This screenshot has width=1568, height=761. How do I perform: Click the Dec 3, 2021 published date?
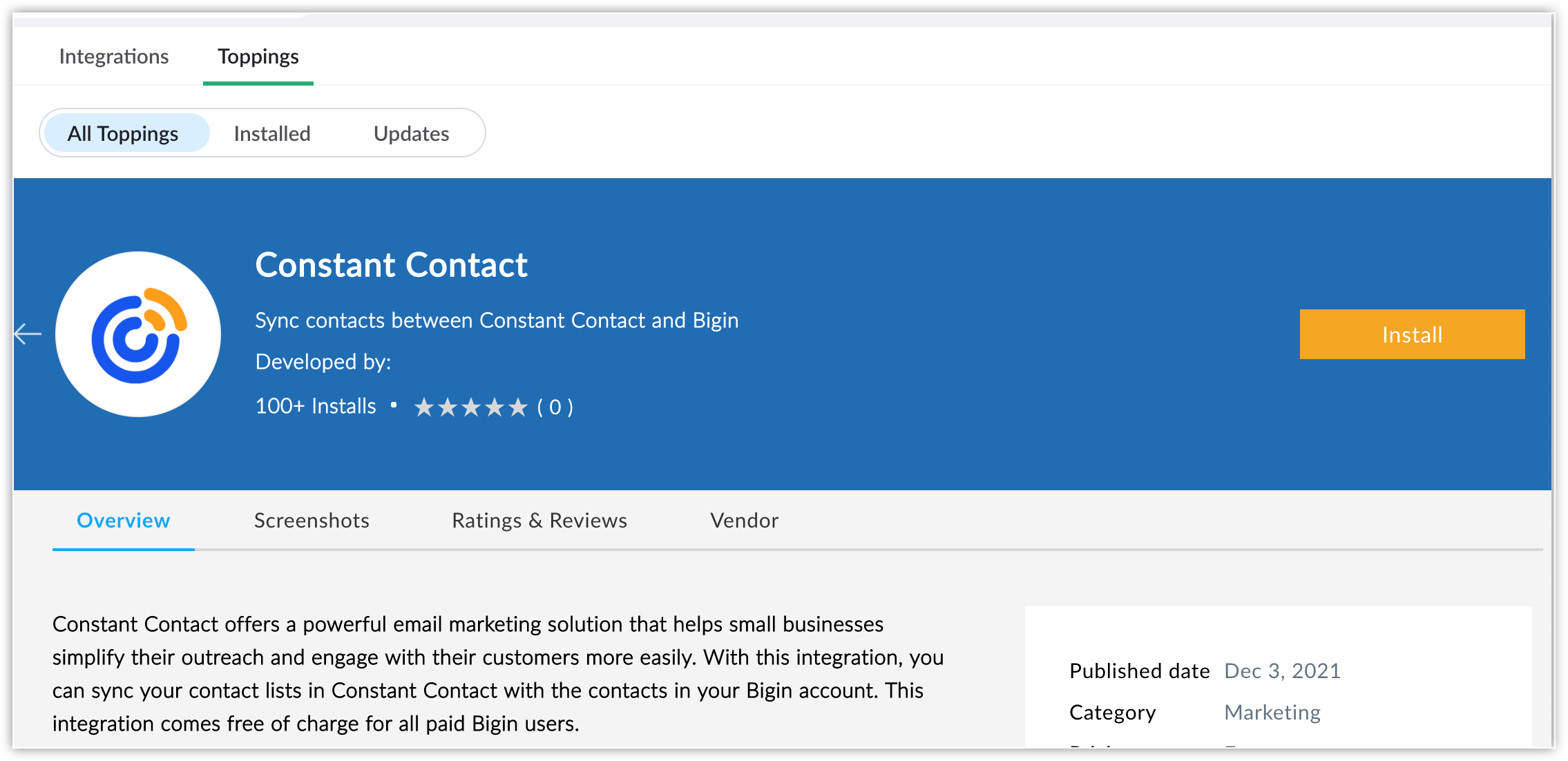click(1282, 671)
